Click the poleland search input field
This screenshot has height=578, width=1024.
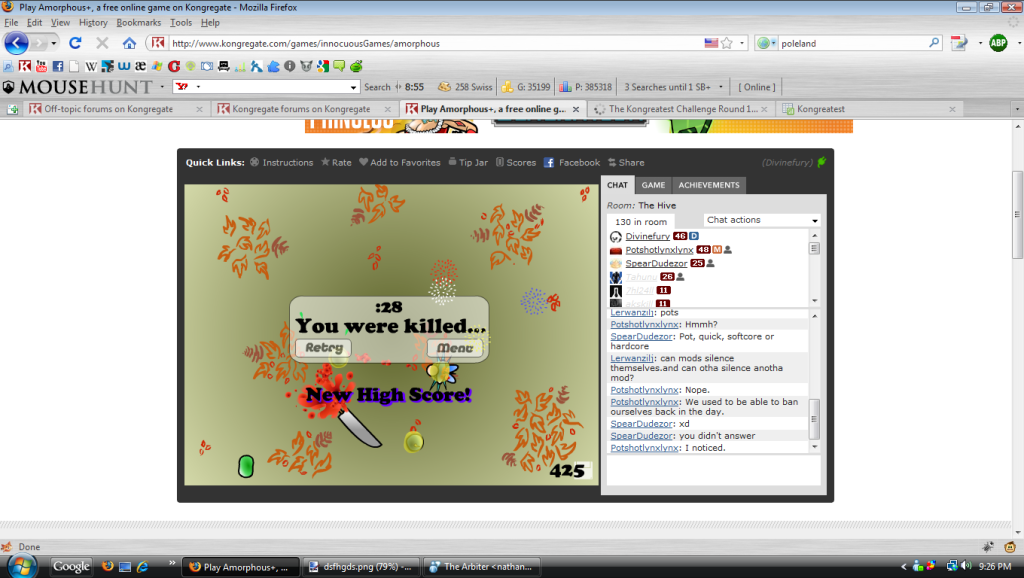click(853, 43)
